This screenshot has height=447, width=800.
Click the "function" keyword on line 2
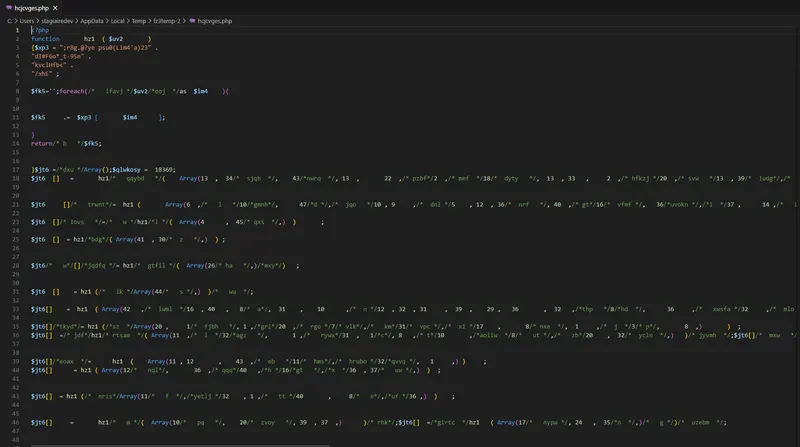(45, 39)
